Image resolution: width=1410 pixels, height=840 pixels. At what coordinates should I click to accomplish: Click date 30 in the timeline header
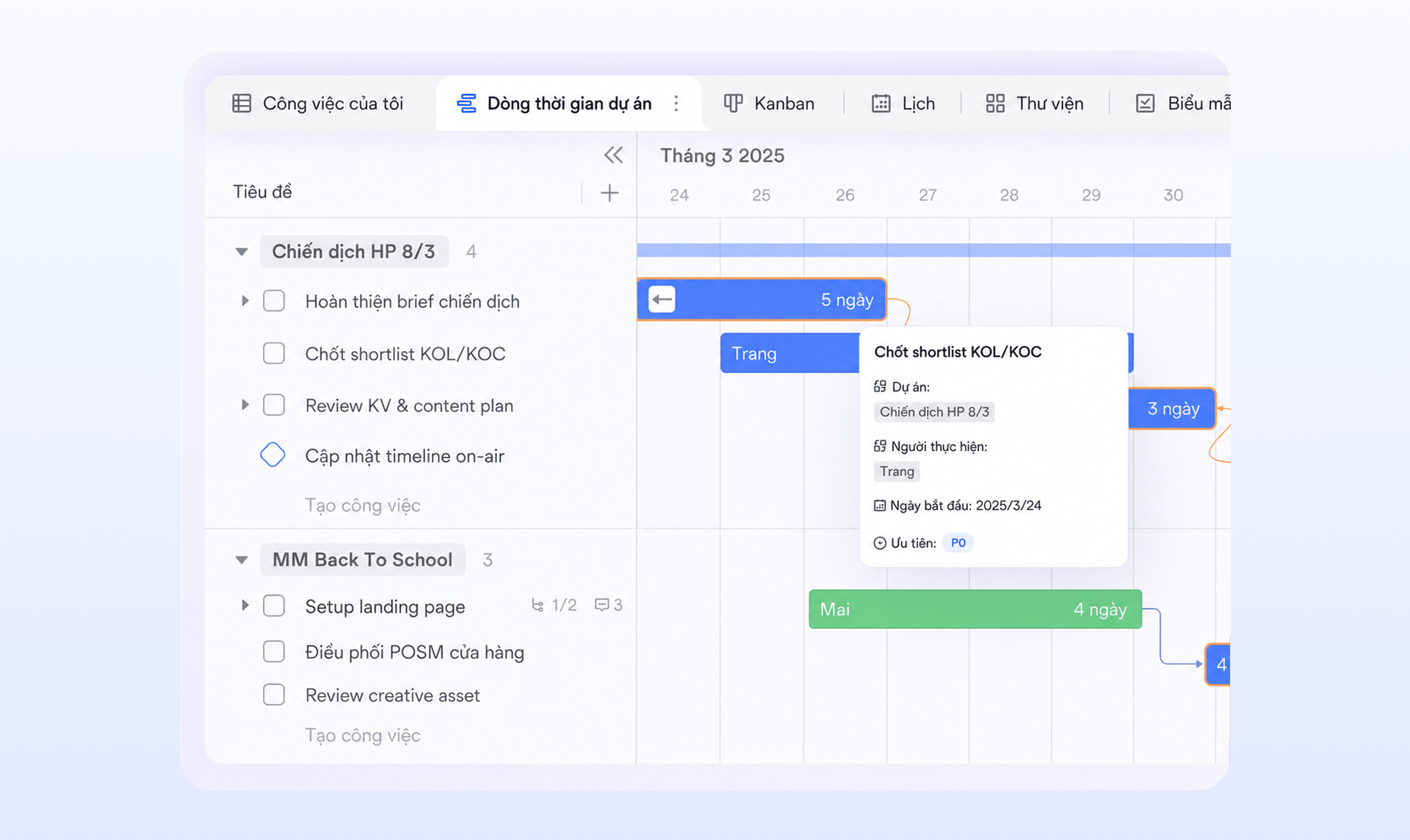(1174, 195)
